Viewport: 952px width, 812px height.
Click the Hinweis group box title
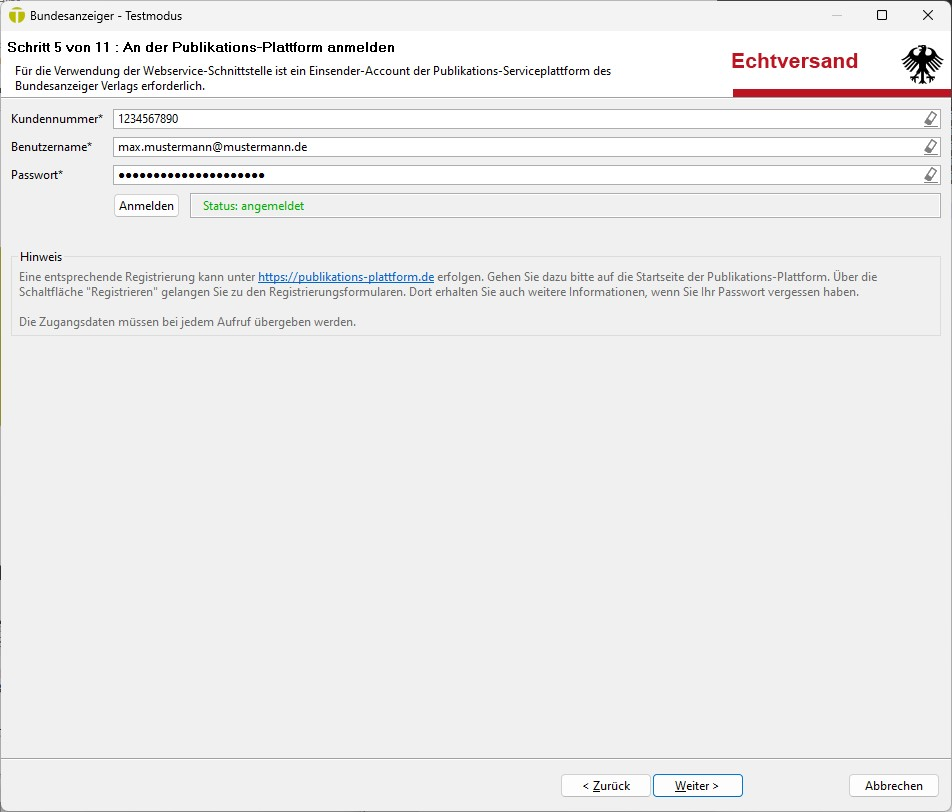41,257
